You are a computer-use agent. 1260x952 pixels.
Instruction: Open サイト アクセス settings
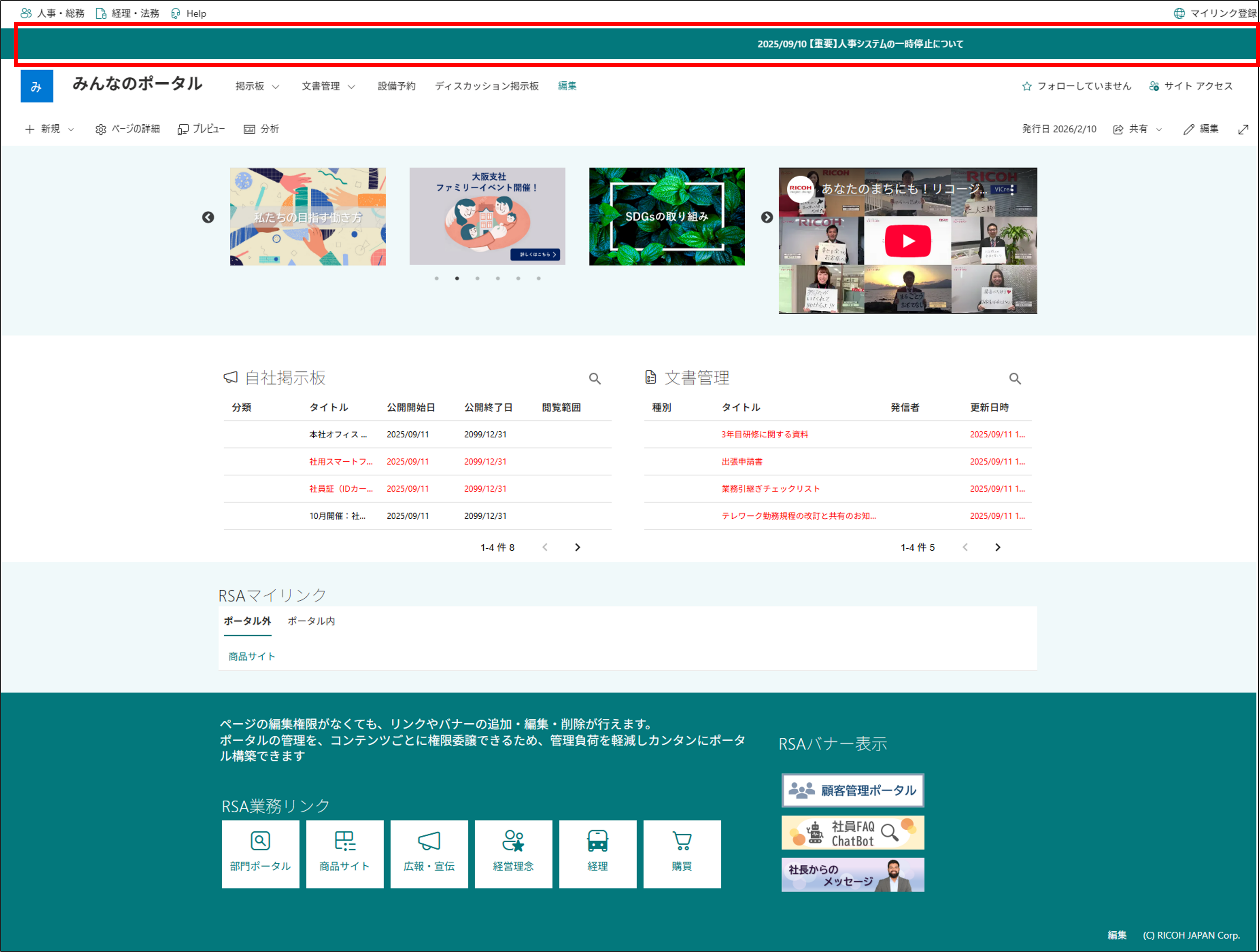click(x=1191, y=86)
